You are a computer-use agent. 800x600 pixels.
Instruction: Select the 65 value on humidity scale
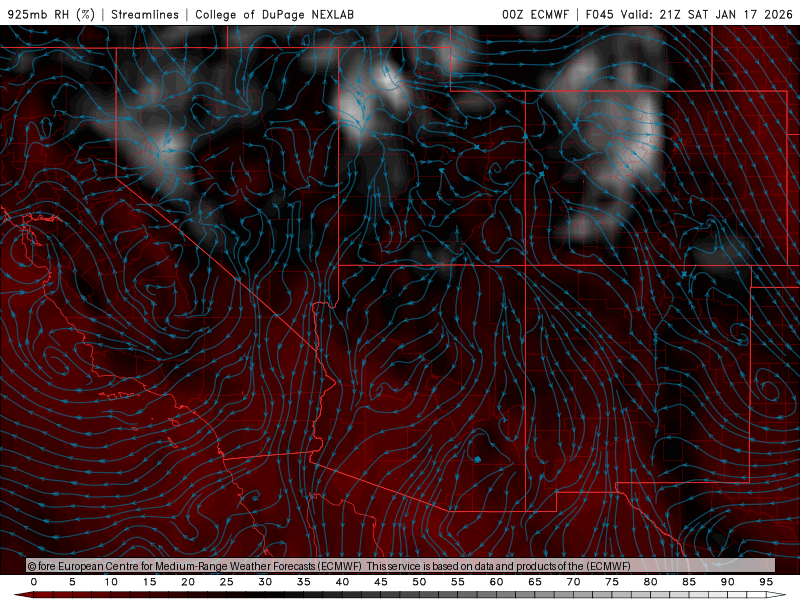535,582
